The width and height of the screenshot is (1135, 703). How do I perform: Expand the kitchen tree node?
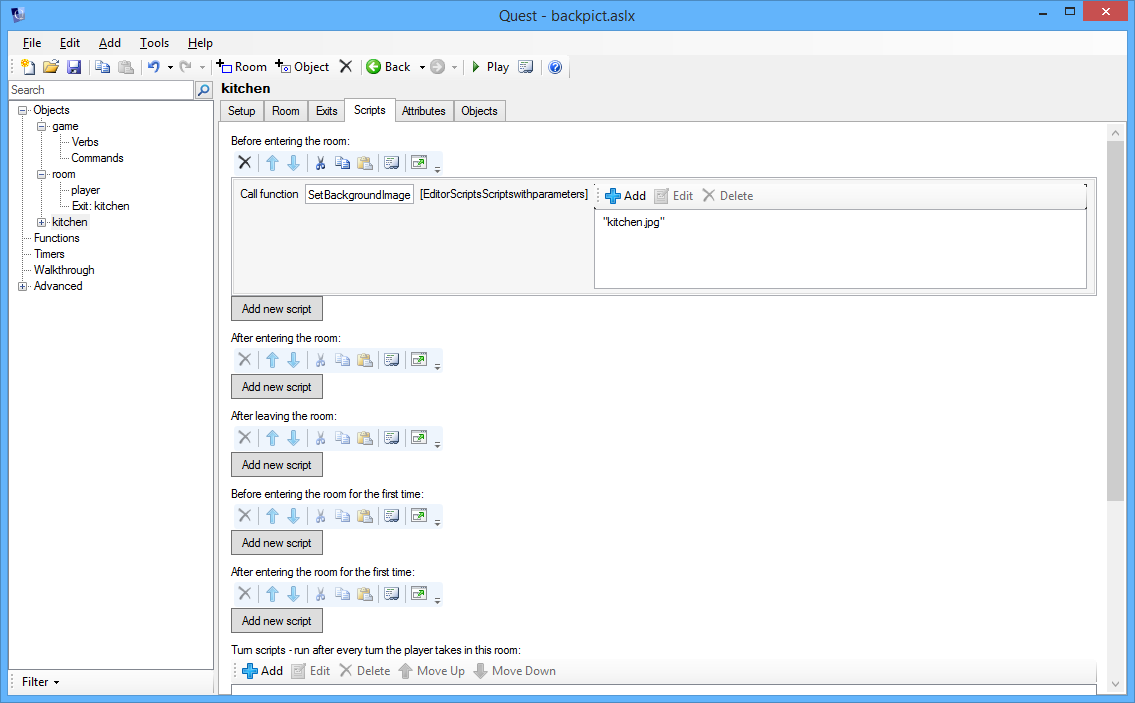coord(42,222)
